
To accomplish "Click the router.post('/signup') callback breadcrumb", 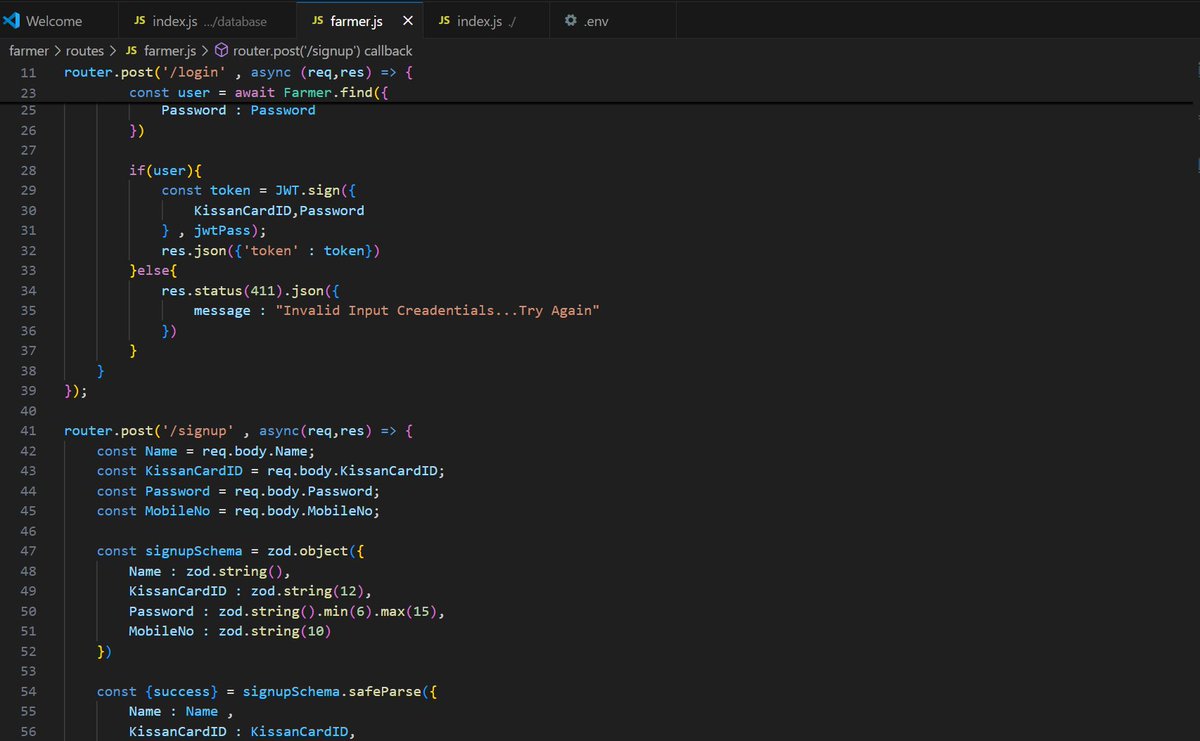I will pos(323,51).
